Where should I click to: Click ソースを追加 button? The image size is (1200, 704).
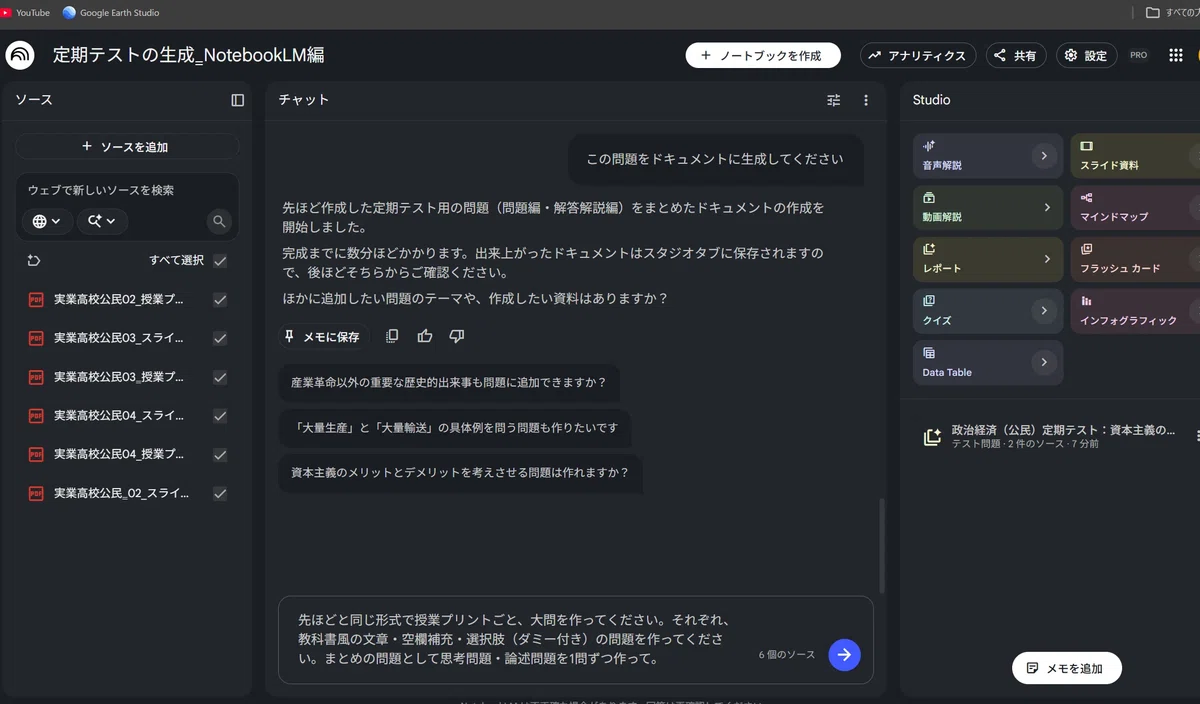point(127,147)
